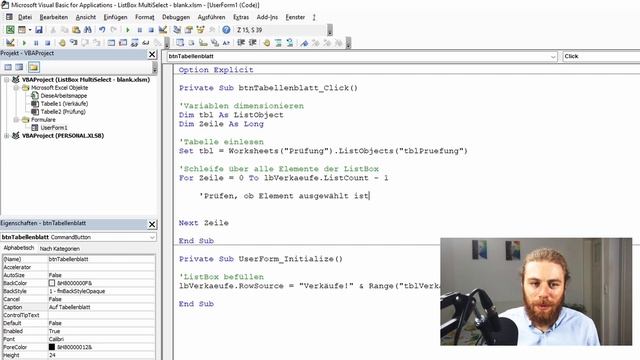The height and width of the screenshot is (360, 640).
Task: Outdent the selected code
Action: [x=253, y=43]
